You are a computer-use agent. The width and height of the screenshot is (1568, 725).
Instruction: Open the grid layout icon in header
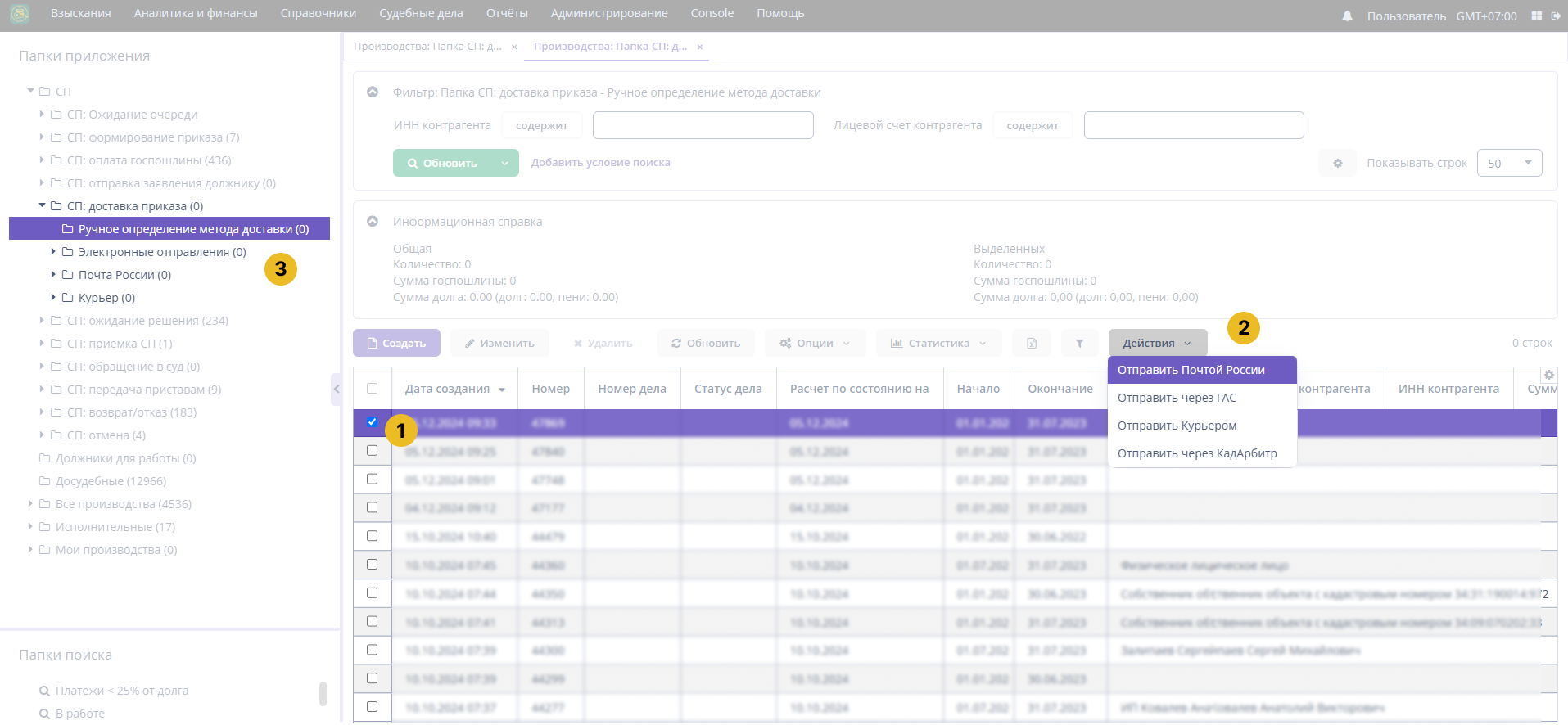point(1536,16)
